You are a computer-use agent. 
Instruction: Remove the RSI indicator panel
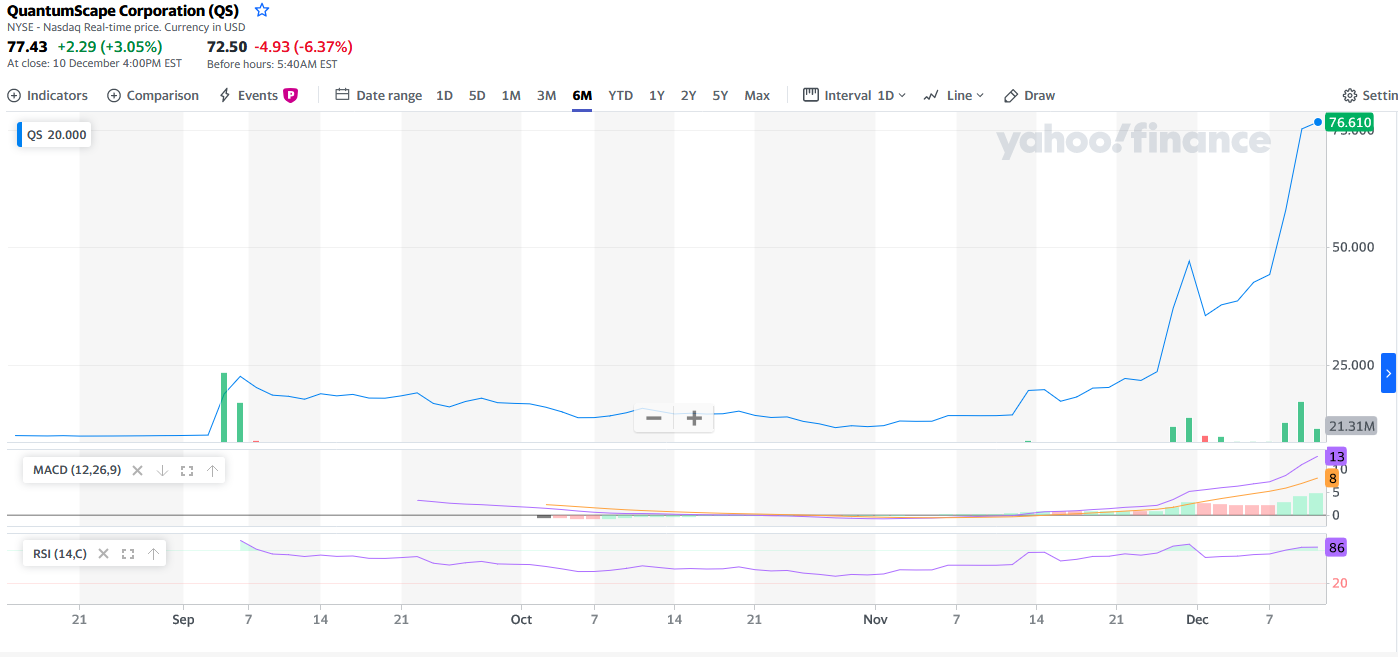103,553
